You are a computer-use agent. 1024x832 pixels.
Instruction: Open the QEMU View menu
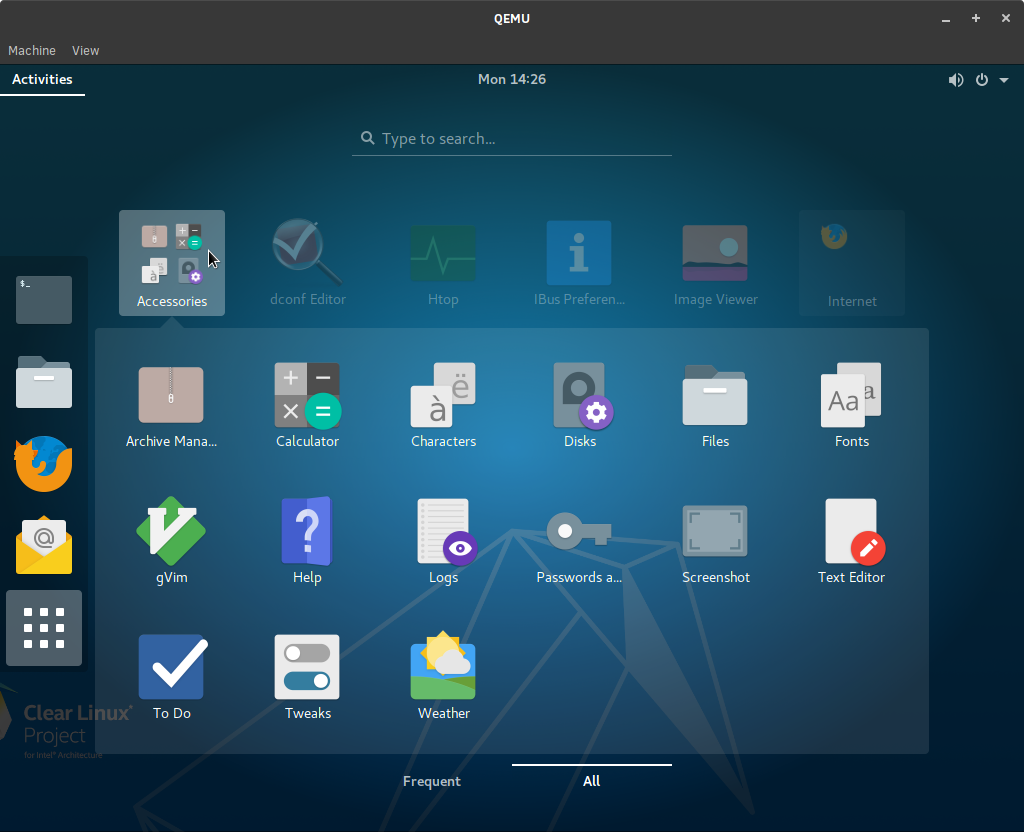point(86,50)
